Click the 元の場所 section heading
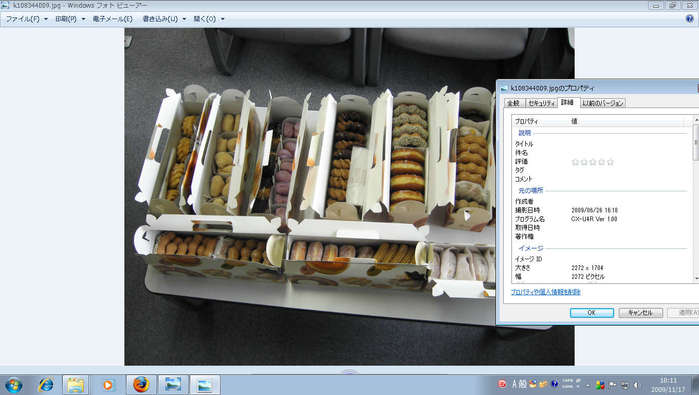The width and height of the screenshot is (699, 395). [x=530, y=190]
